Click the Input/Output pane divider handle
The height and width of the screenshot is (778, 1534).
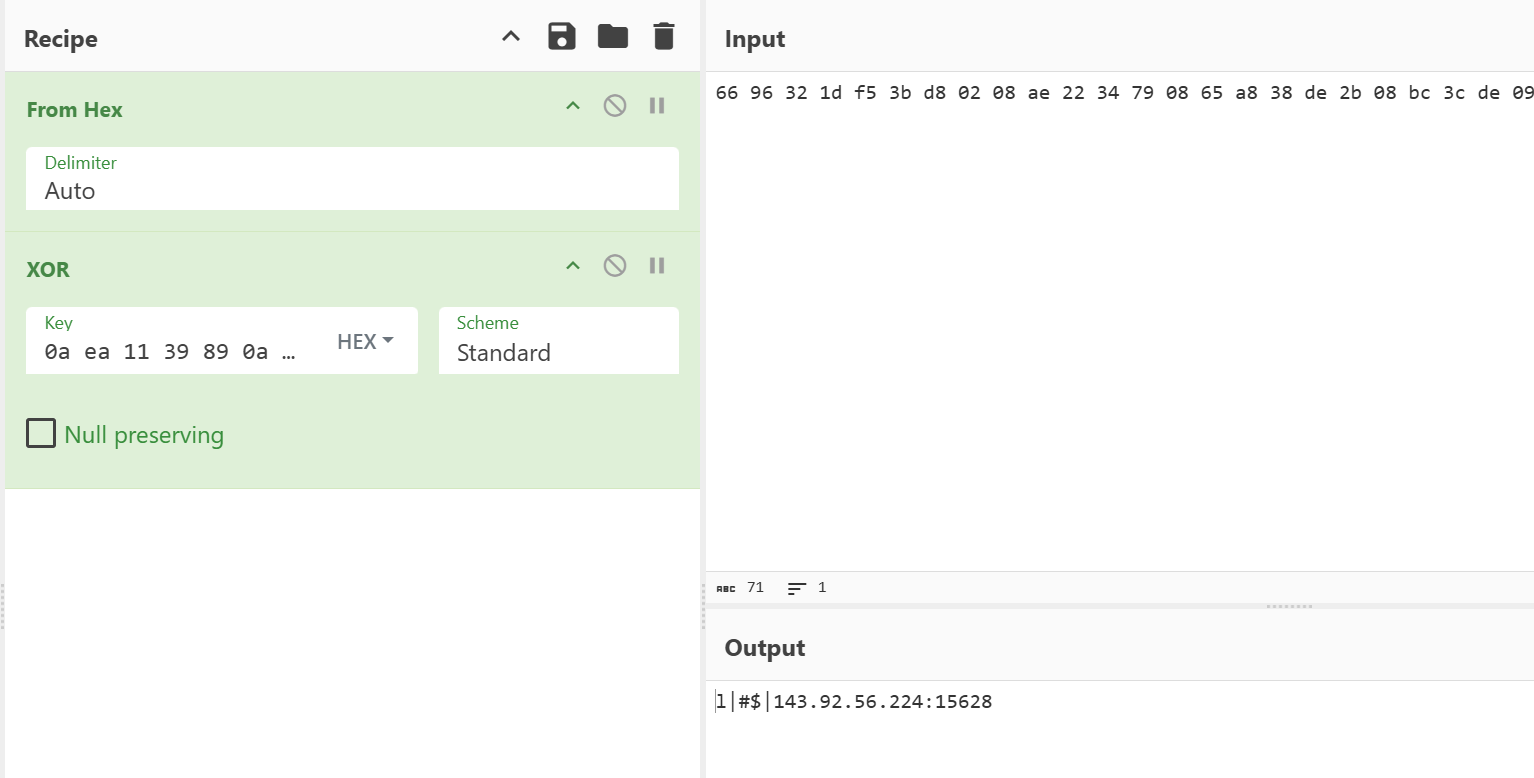pos(1289,606)
